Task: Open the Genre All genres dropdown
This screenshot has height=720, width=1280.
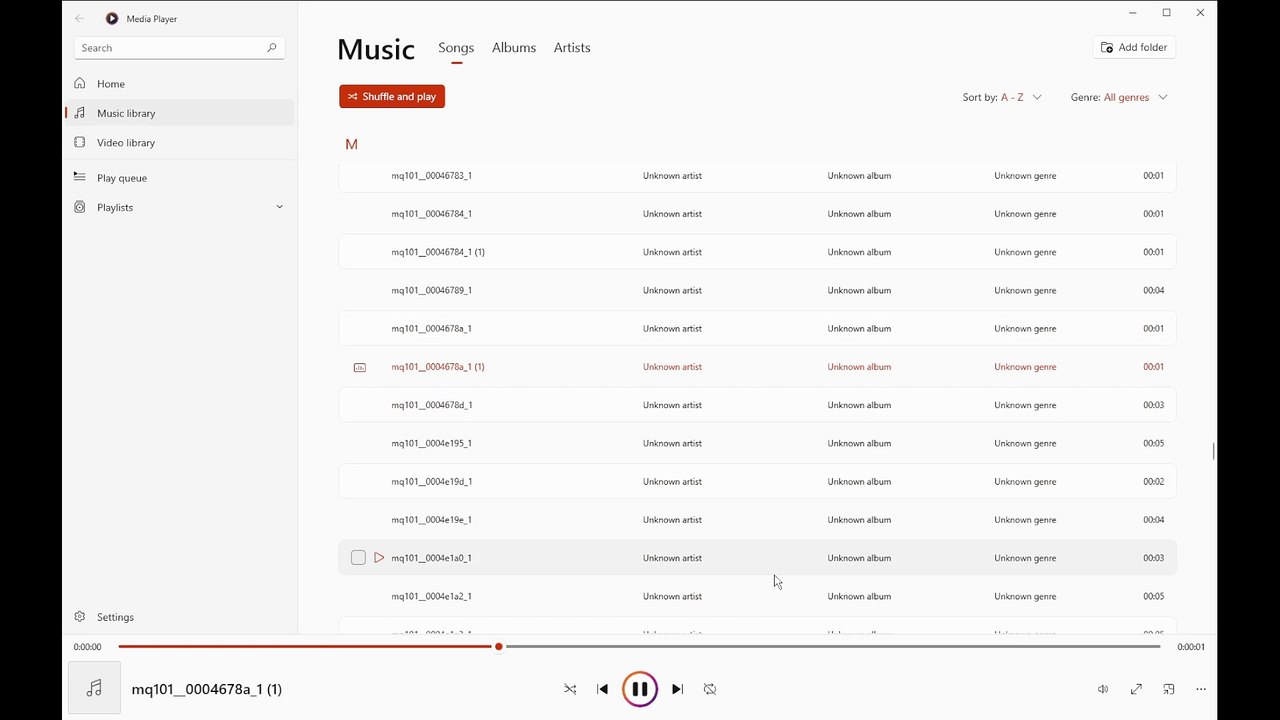Action: click(1119, 97)
